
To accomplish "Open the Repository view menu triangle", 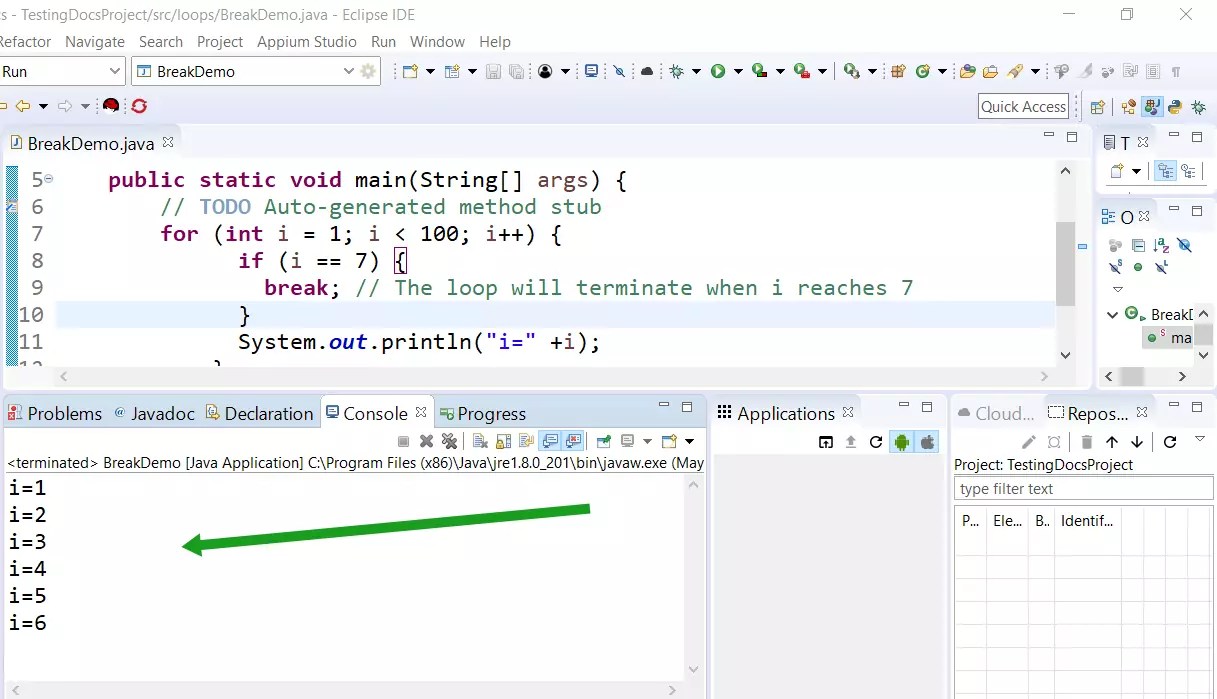I will point(1200,439).
